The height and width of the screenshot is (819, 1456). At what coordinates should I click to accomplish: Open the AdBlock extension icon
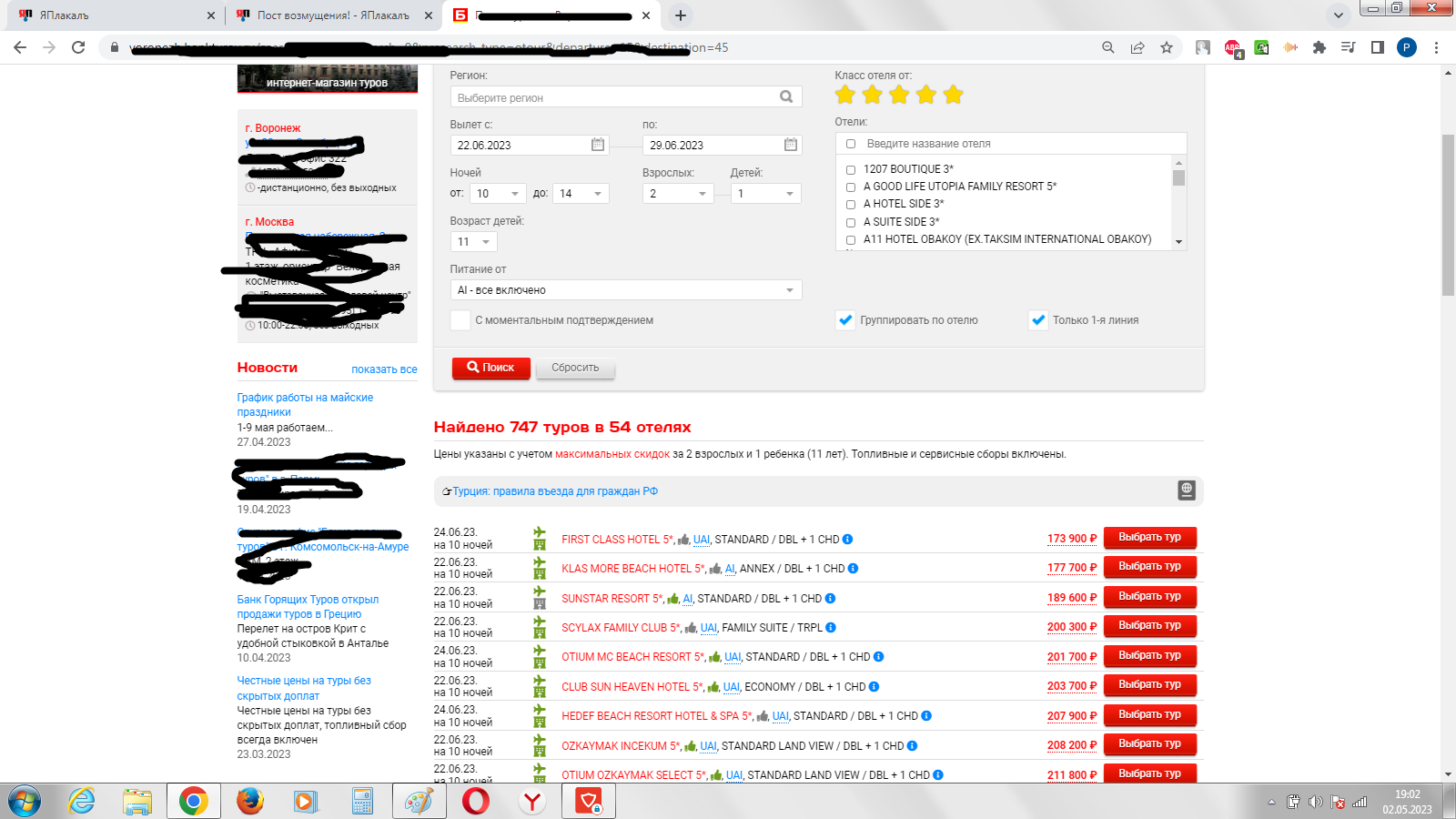1232,48
